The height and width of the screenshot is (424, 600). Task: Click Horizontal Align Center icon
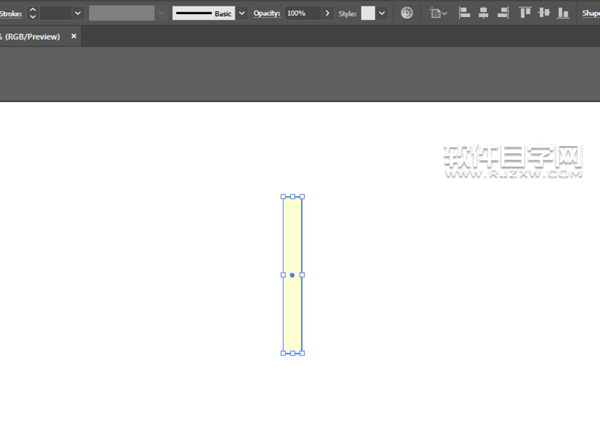[484, 13]
